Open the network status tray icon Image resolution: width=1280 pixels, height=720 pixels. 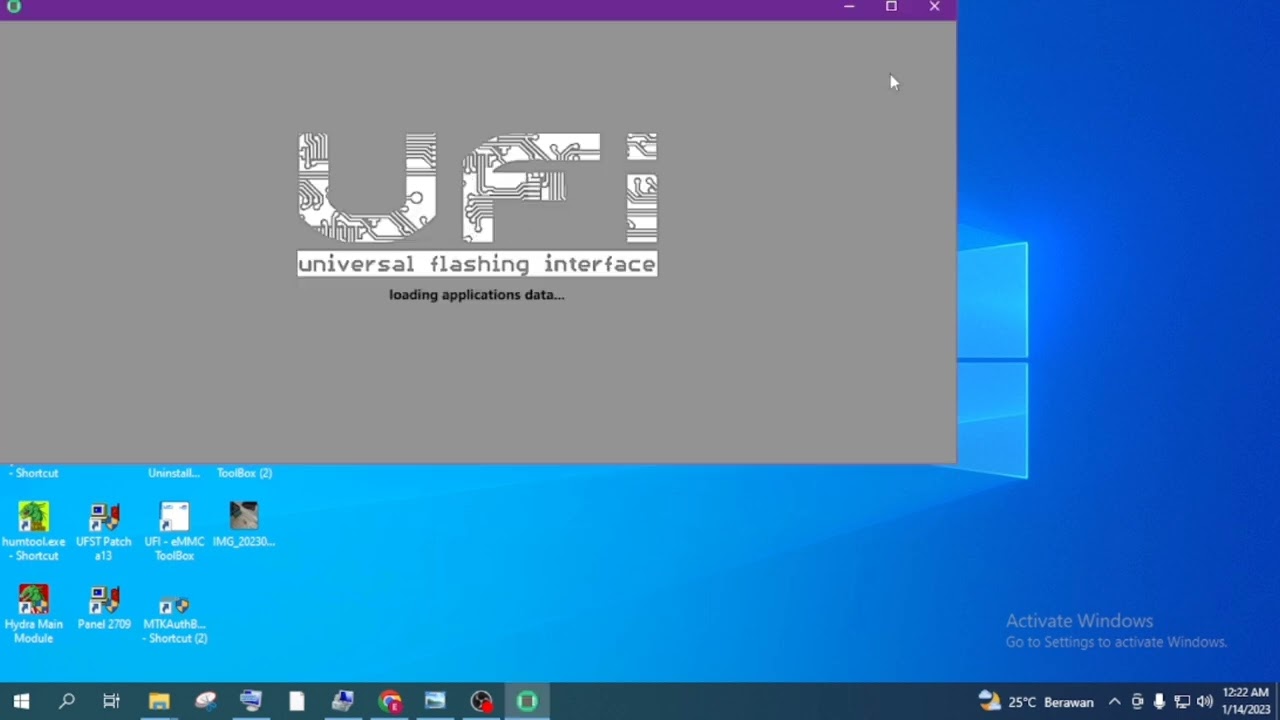tap(1182, 701)
